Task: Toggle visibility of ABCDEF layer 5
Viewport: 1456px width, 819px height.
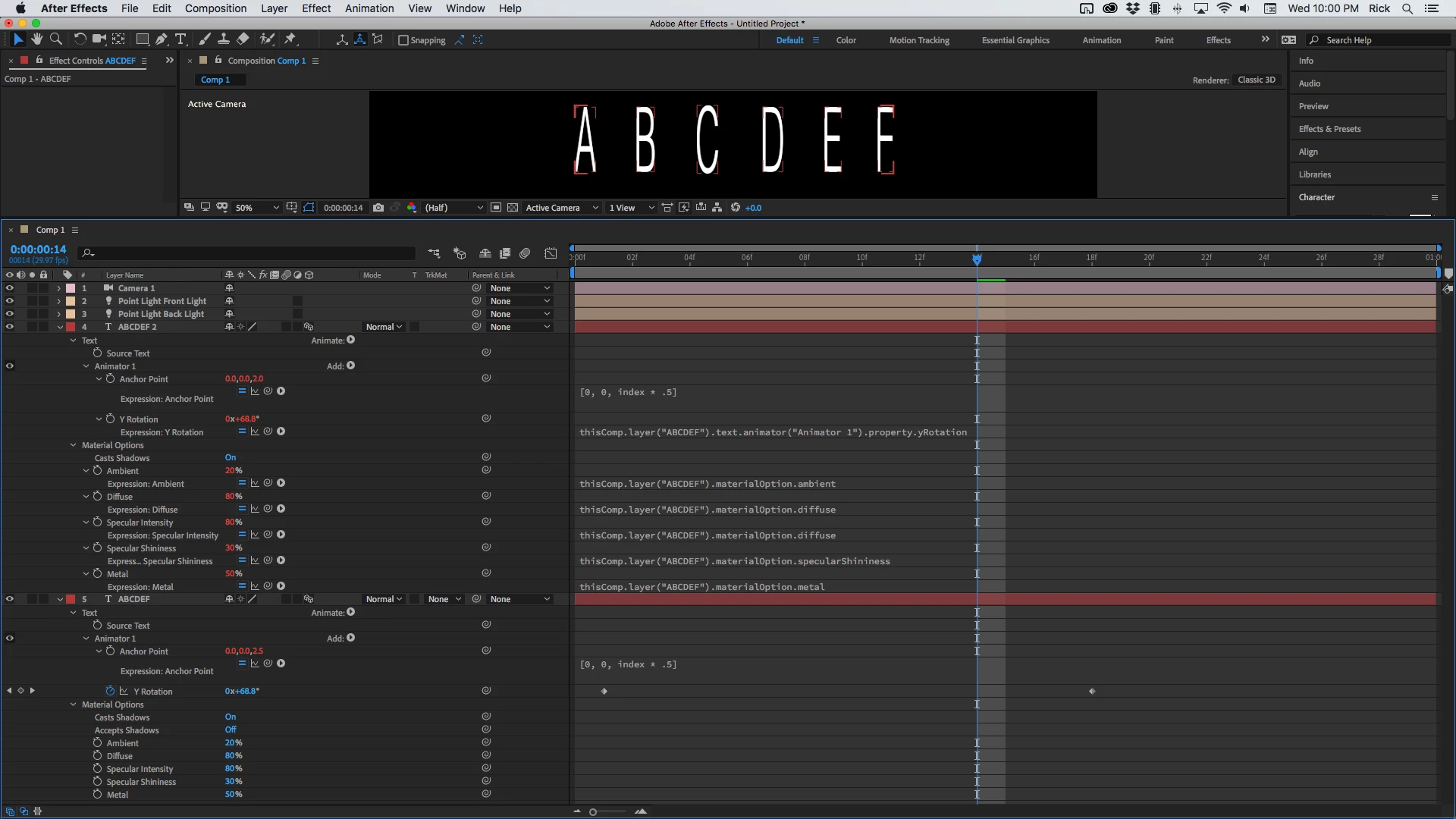Action: (x=10, y=599)
